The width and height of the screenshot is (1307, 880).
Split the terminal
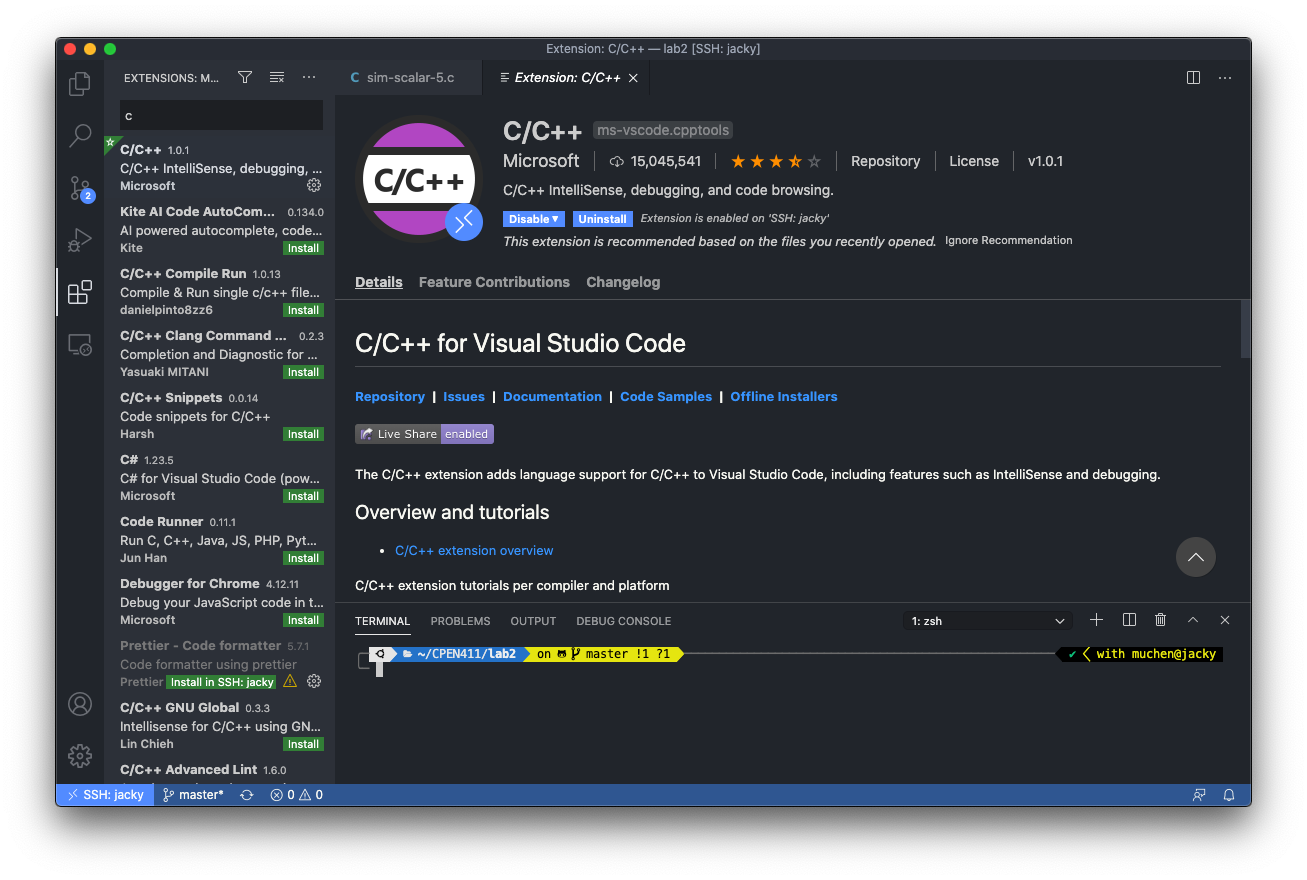[x=1128, y=620]
